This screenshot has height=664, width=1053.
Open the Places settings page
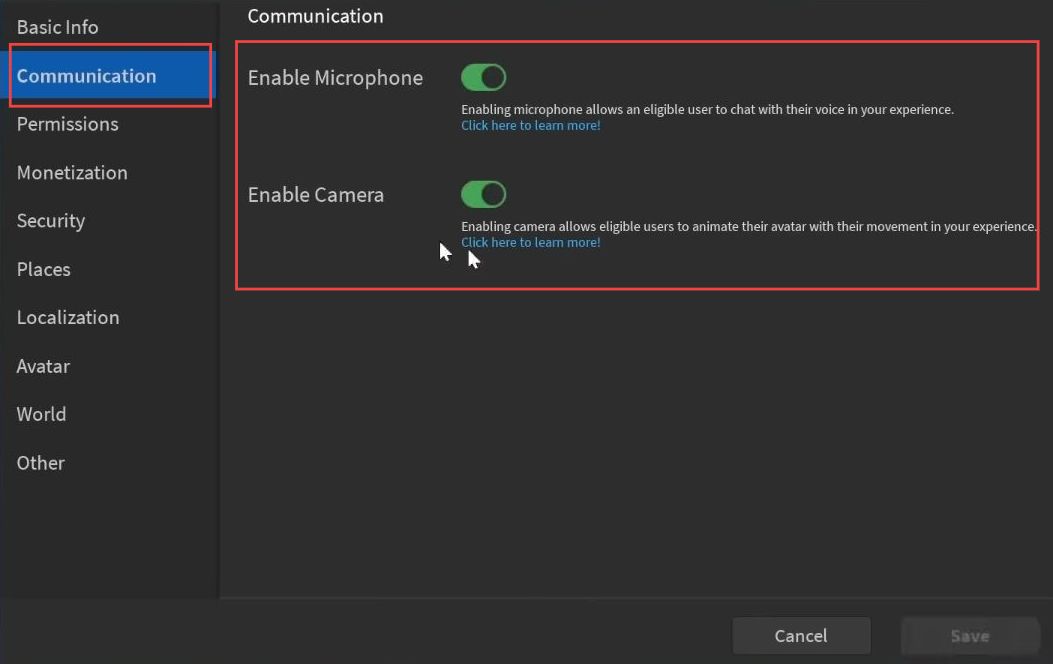tap(44, 269)
